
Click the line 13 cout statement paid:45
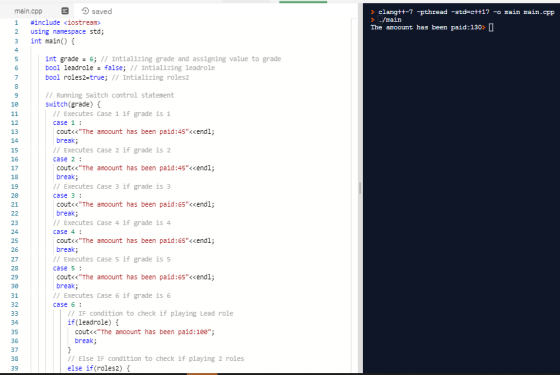point(135,132)
